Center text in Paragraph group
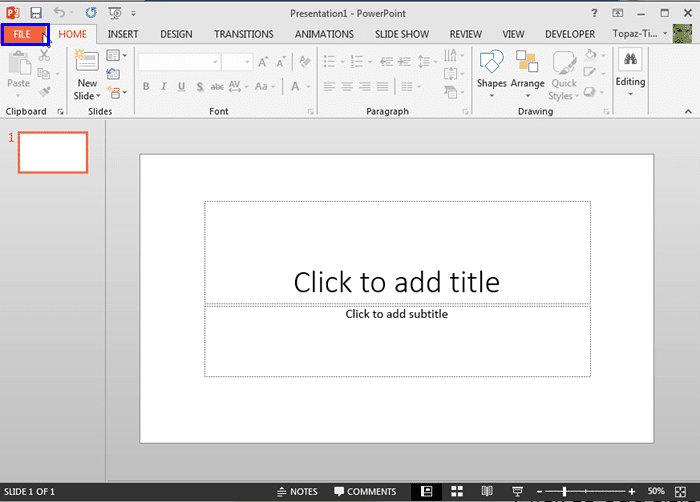This screenshot has width=700, height=502. pos(347,86)
